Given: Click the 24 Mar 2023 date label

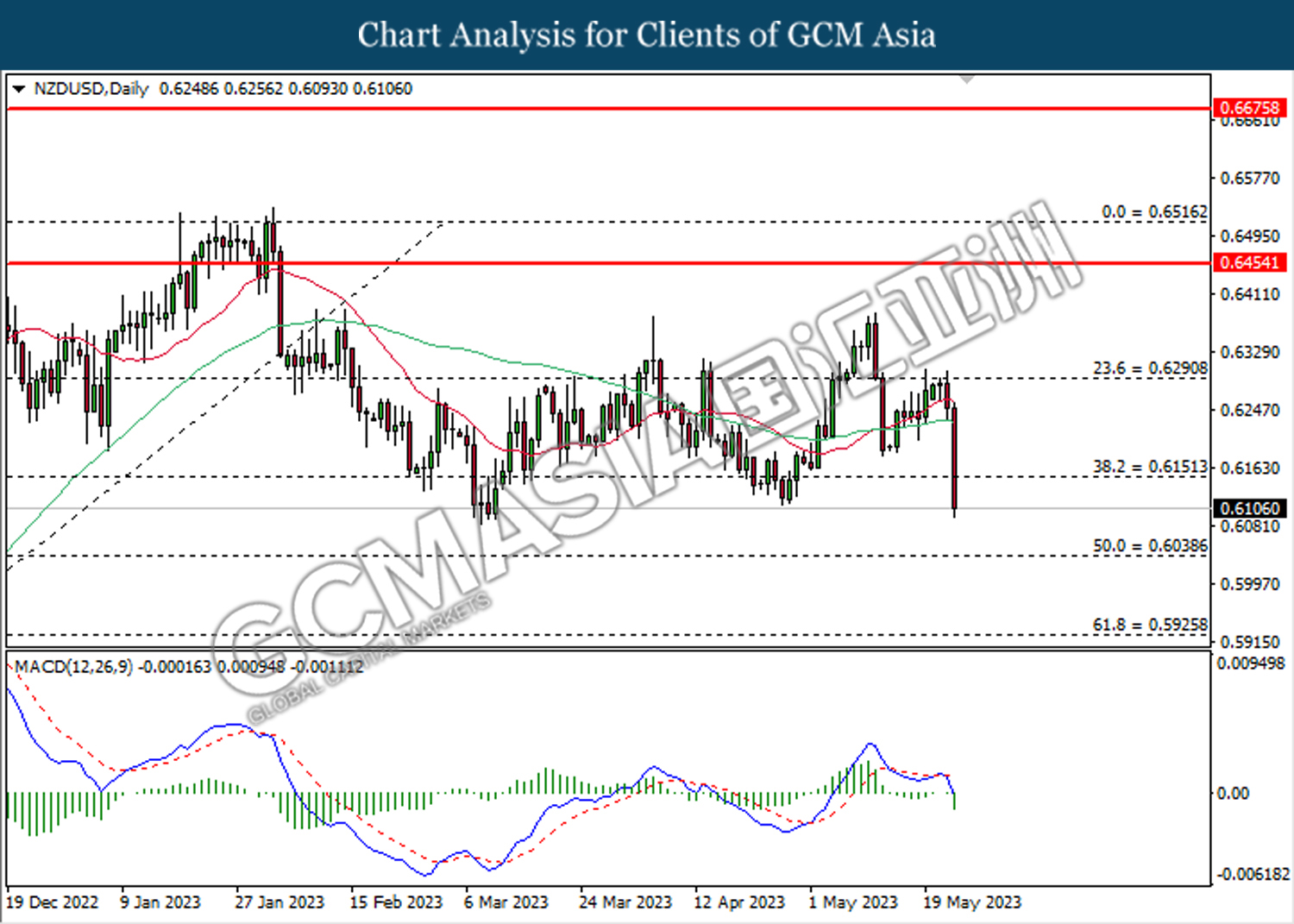Looking at the screenshot, I should coord(625,902).
